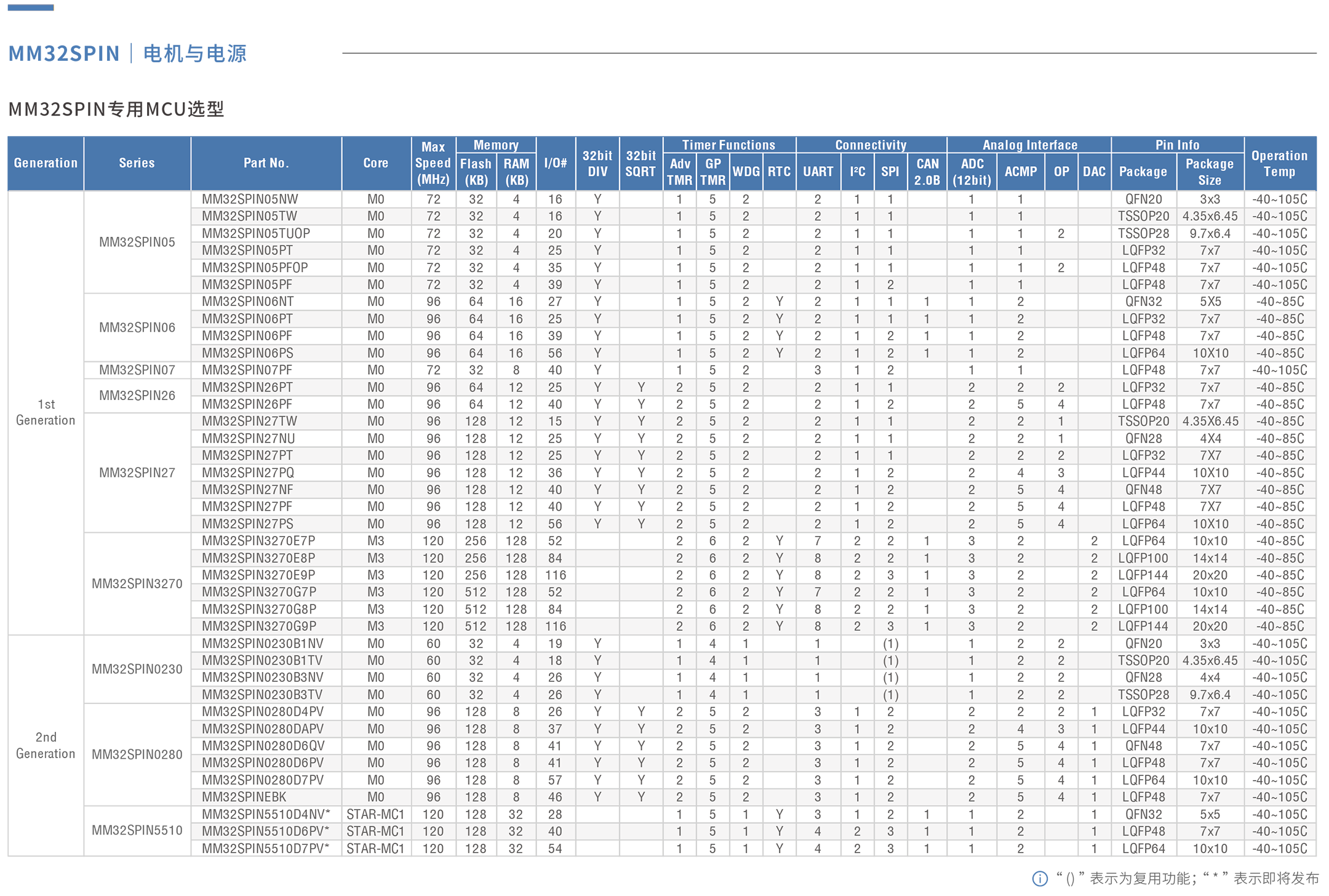Click the ADC (12bit) header

972,172
